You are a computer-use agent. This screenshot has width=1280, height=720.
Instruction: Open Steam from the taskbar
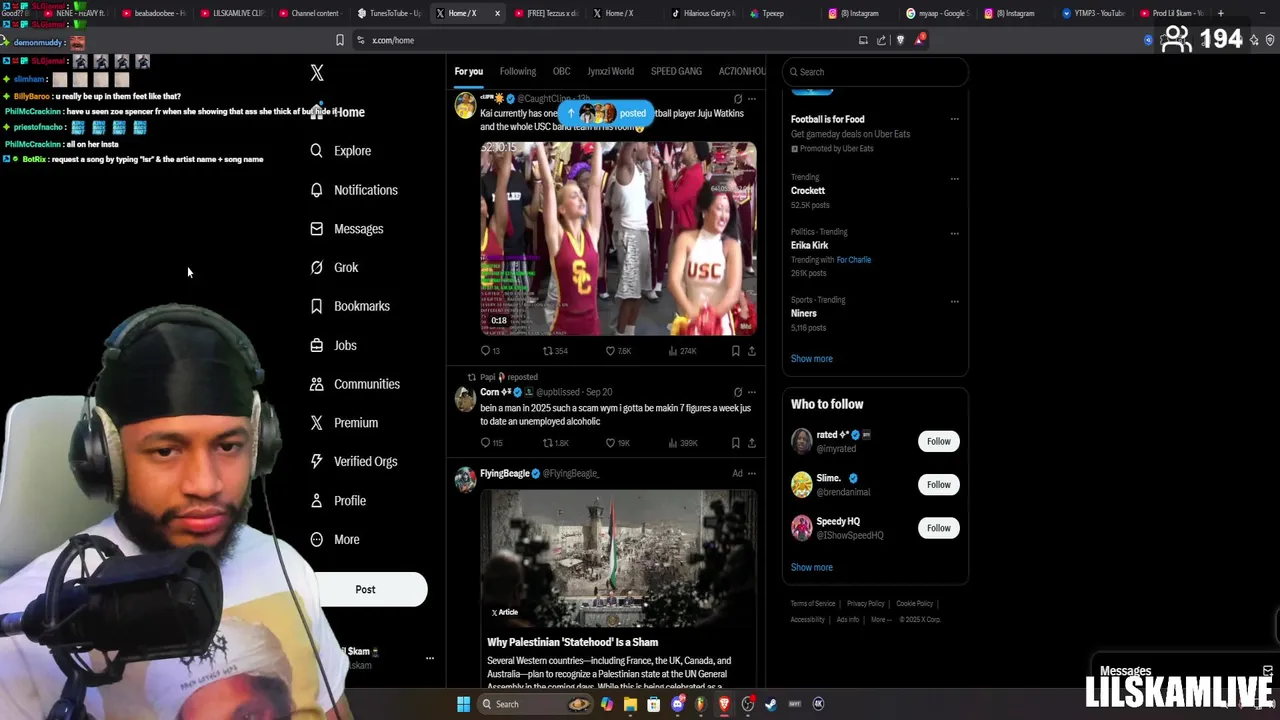(771, 704)
